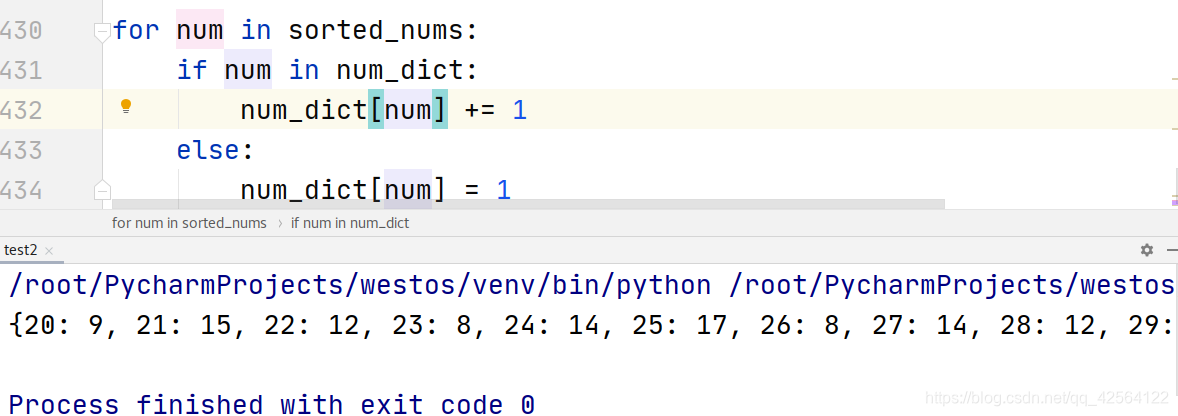Click line number 433 in gutter
This screenshot has height=416, width=1178.
pyautogui.click(x=21, y=151)
